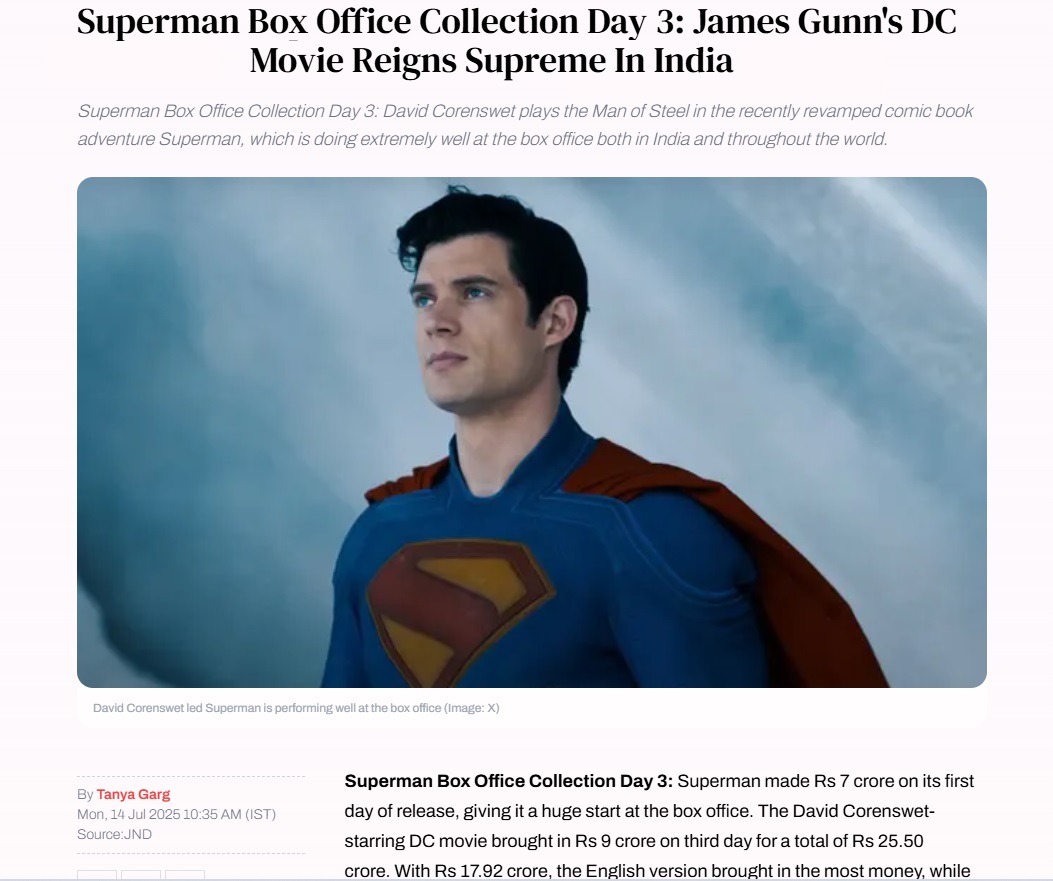Click the Superman hero image

point(532,432)
